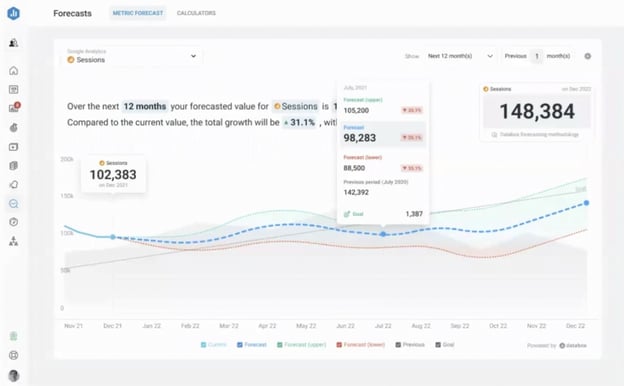This screenshot has width=624, height=386.
Task: Click the Dec 21 data point on chart
Action: (113, 237)
